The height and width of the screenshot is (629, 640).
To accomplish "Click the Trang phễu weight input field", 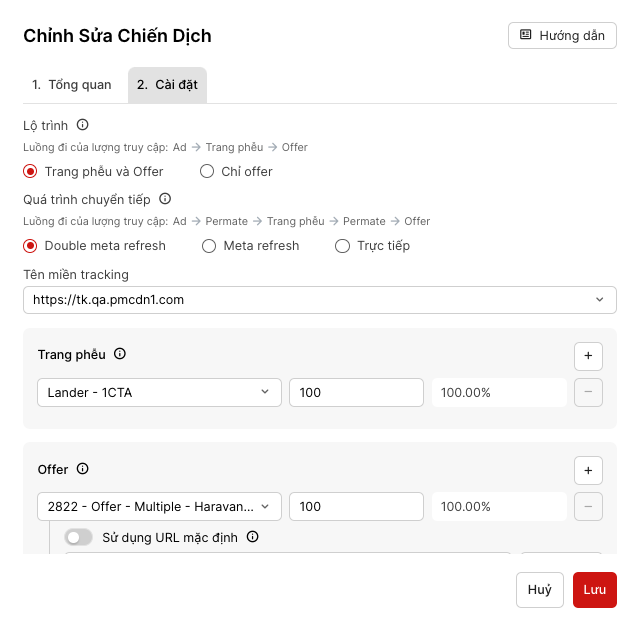I will [x=356, y=392].
